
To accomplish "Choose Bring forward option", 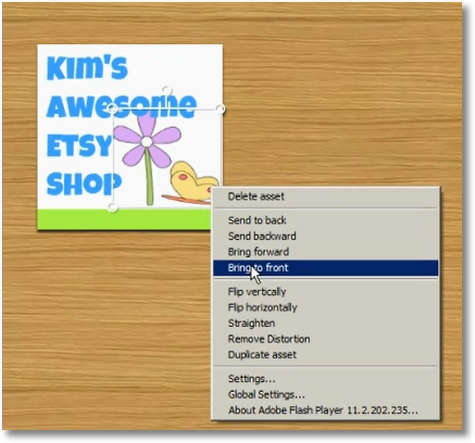I will pyautogui.click(x=325, y=252).
